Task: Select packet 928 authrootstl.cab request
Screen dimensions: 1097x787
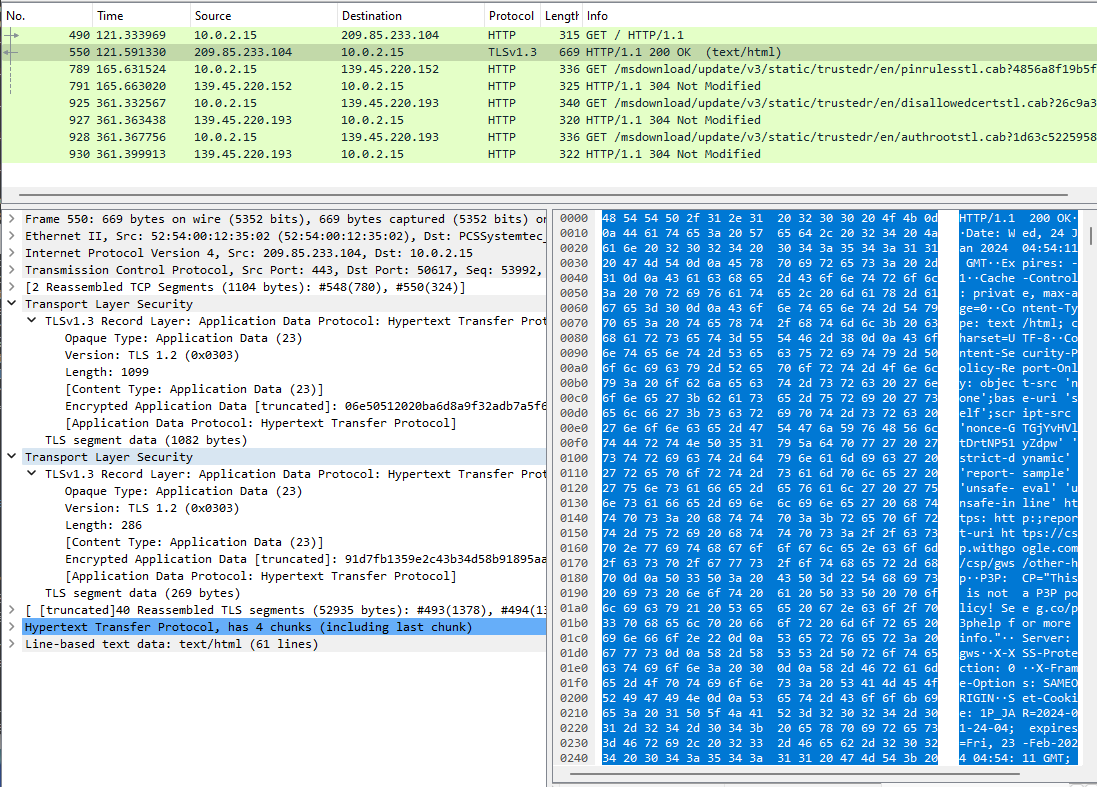Action: [x=548, y=137]
